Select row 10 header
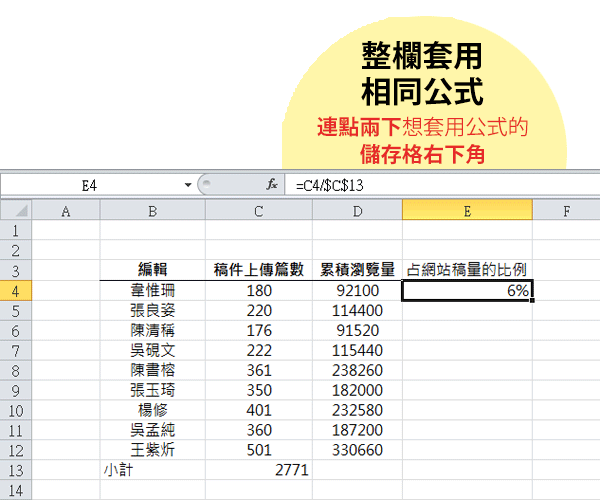Image resolution: width=600 pixels, height=500 pixels. click(16, 410)
